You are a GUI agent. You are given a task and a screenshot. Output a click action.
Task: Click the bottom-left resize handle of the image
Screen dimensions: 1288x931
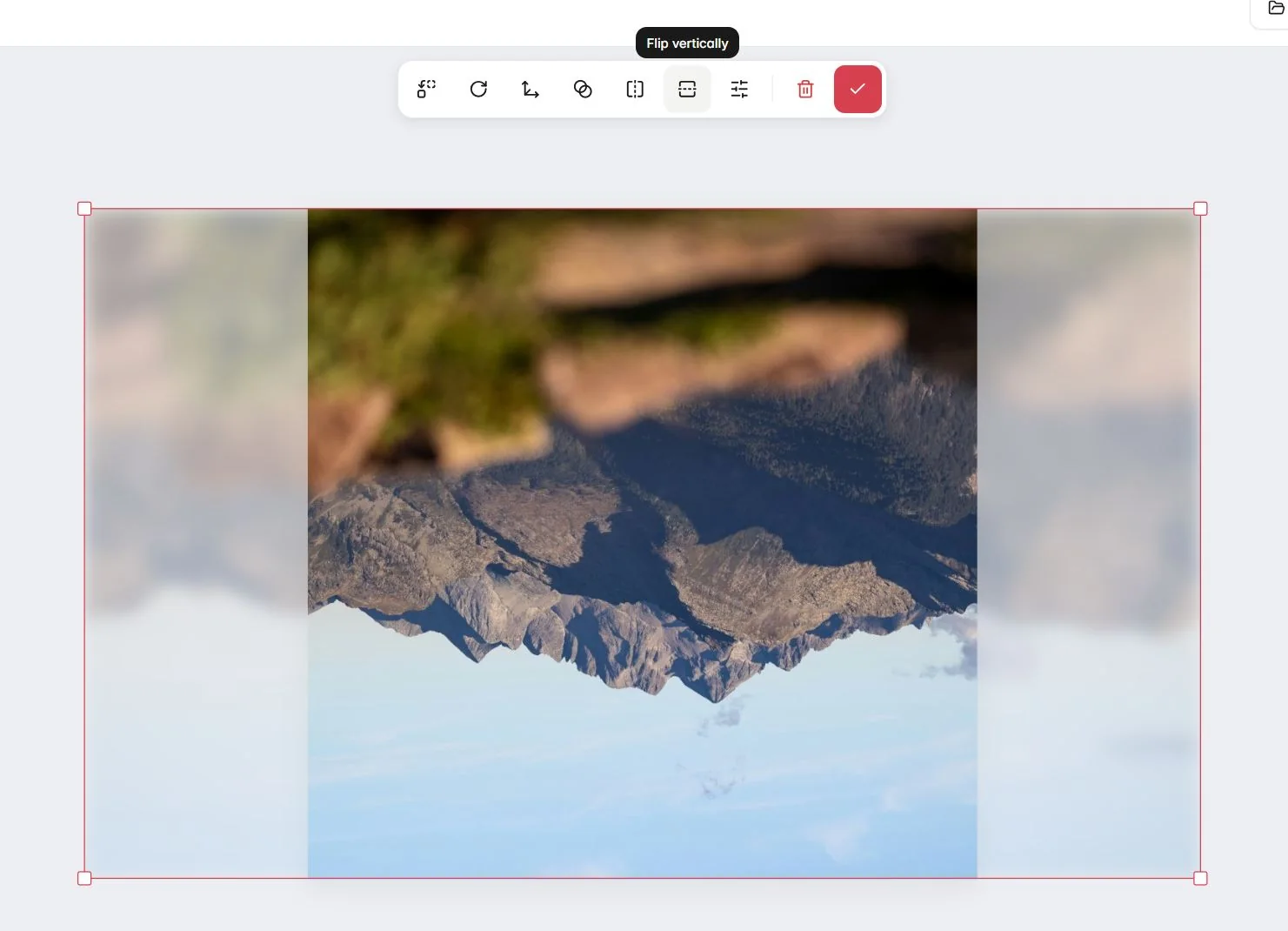click(84, 878)
